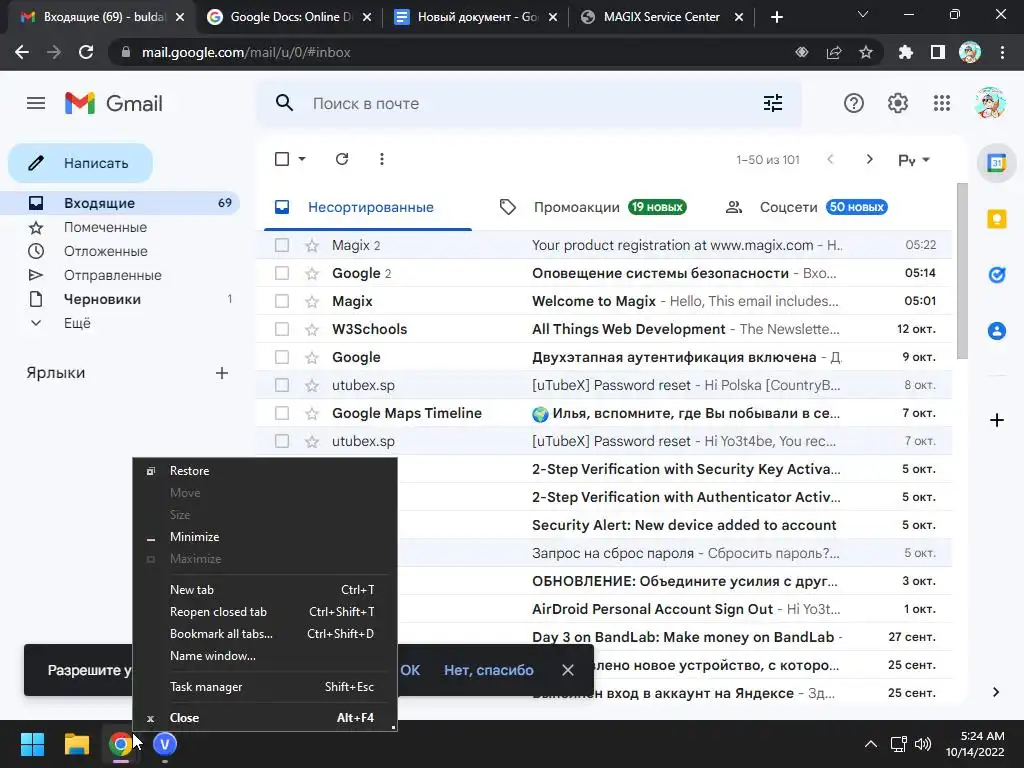
Task: Open Chrome tab search chevron
Action: point(863,14)
